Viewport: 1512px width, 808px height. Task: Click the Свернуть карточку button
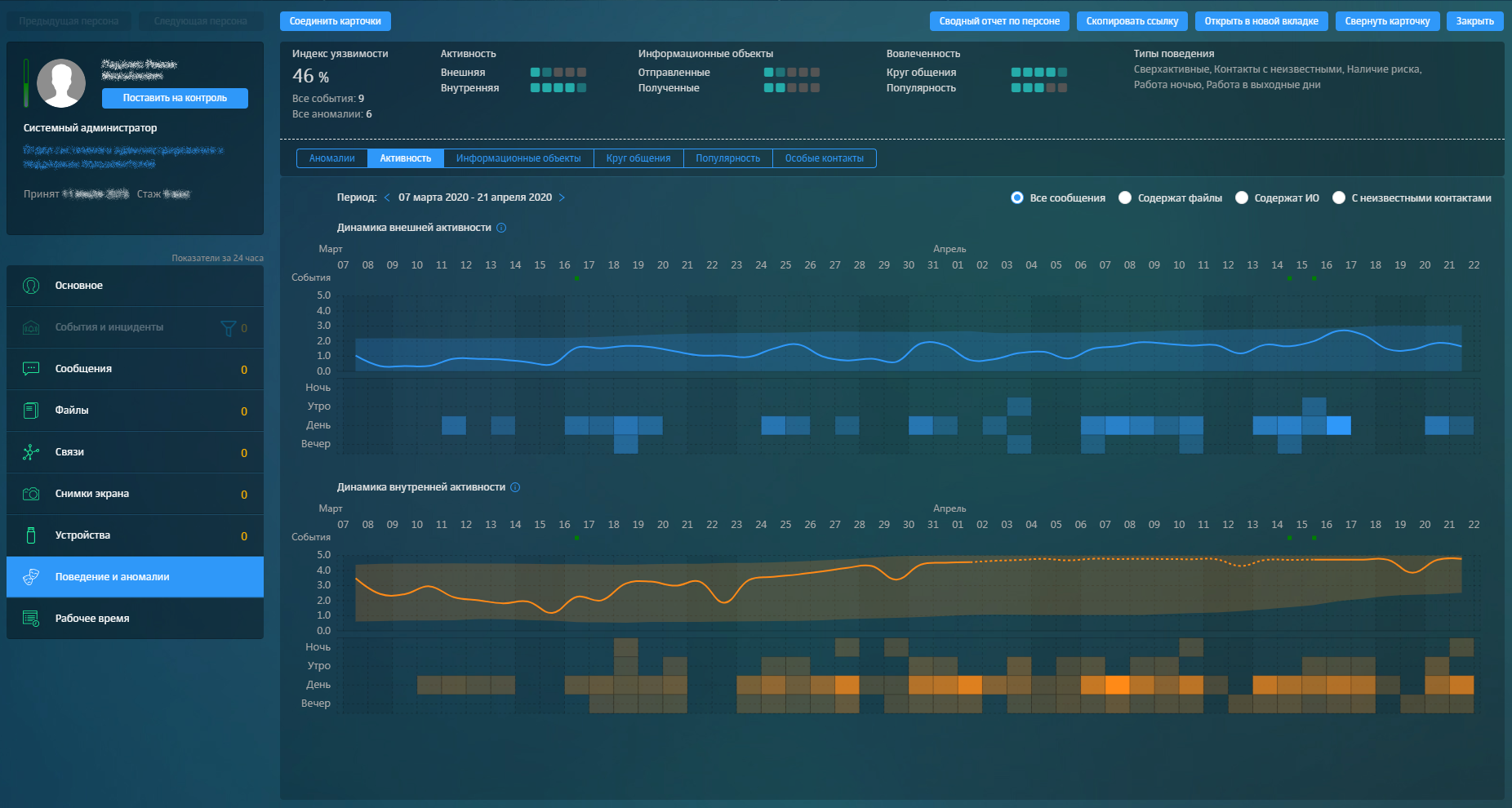click(x=1388, y=21)
